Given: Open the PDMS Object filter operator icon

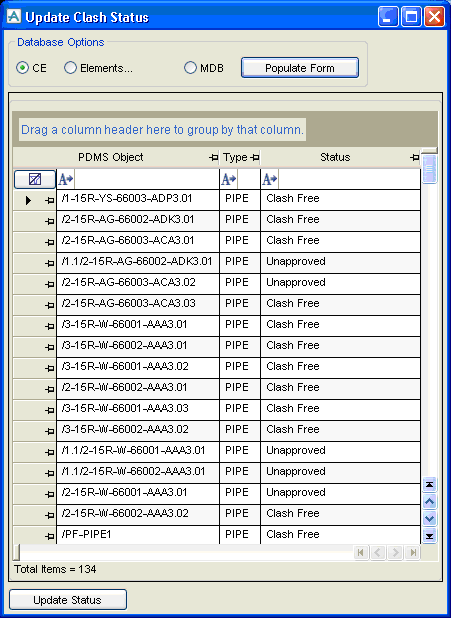Looking at the screenshot, I should [66, 180].
